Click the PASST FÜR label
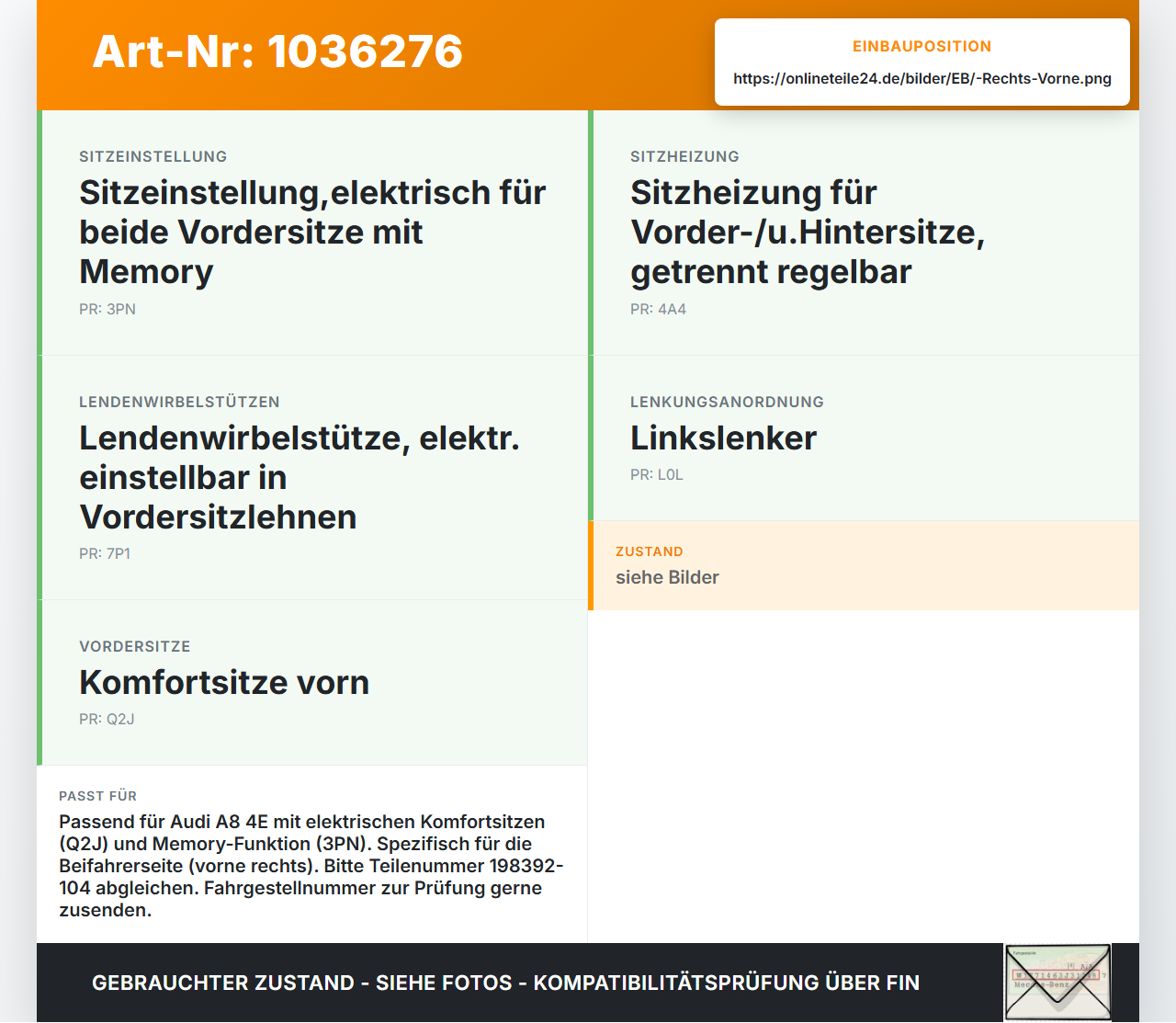 [x=97, y=796]
